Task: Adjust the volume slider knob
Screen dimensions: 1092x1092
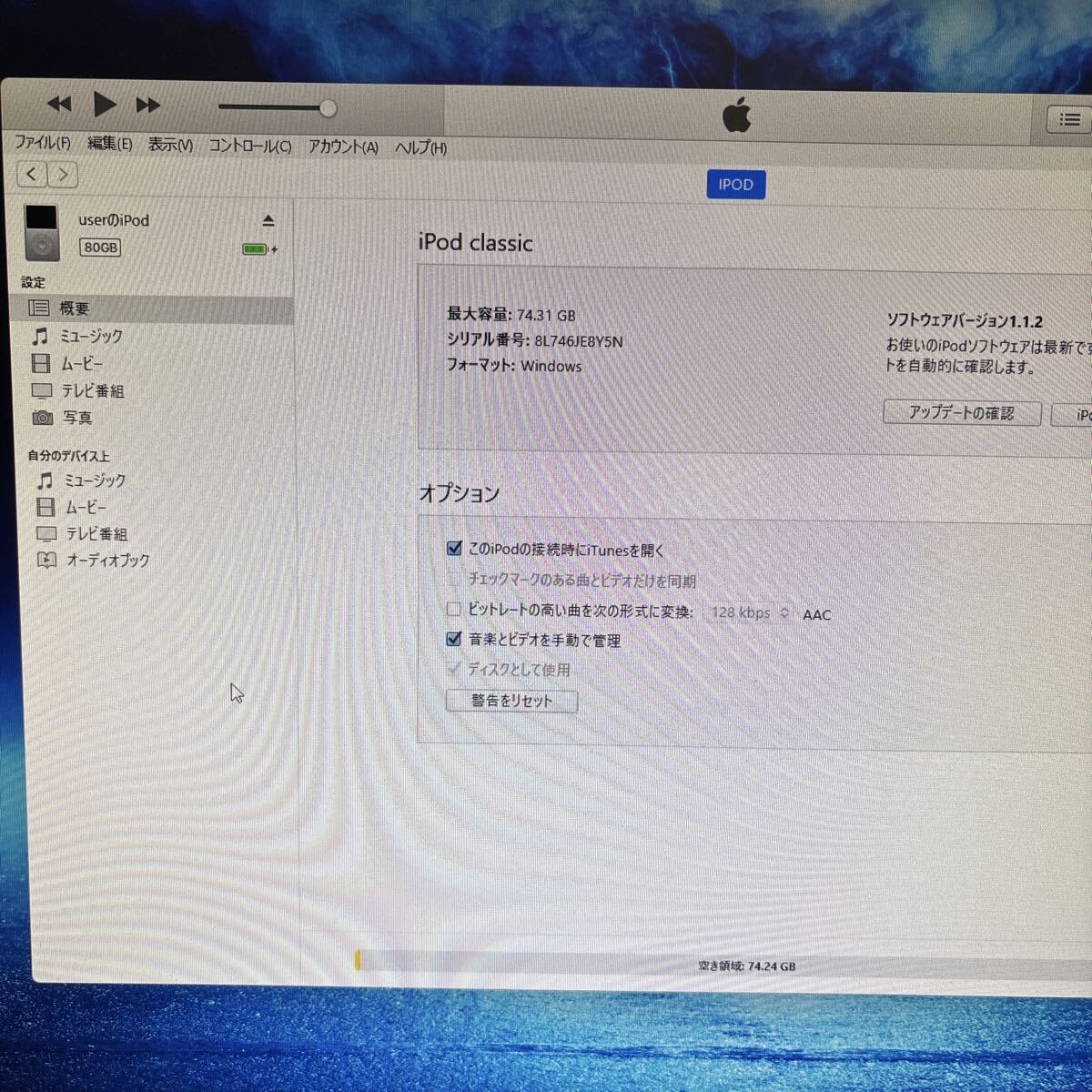Action: click(328, 108)
